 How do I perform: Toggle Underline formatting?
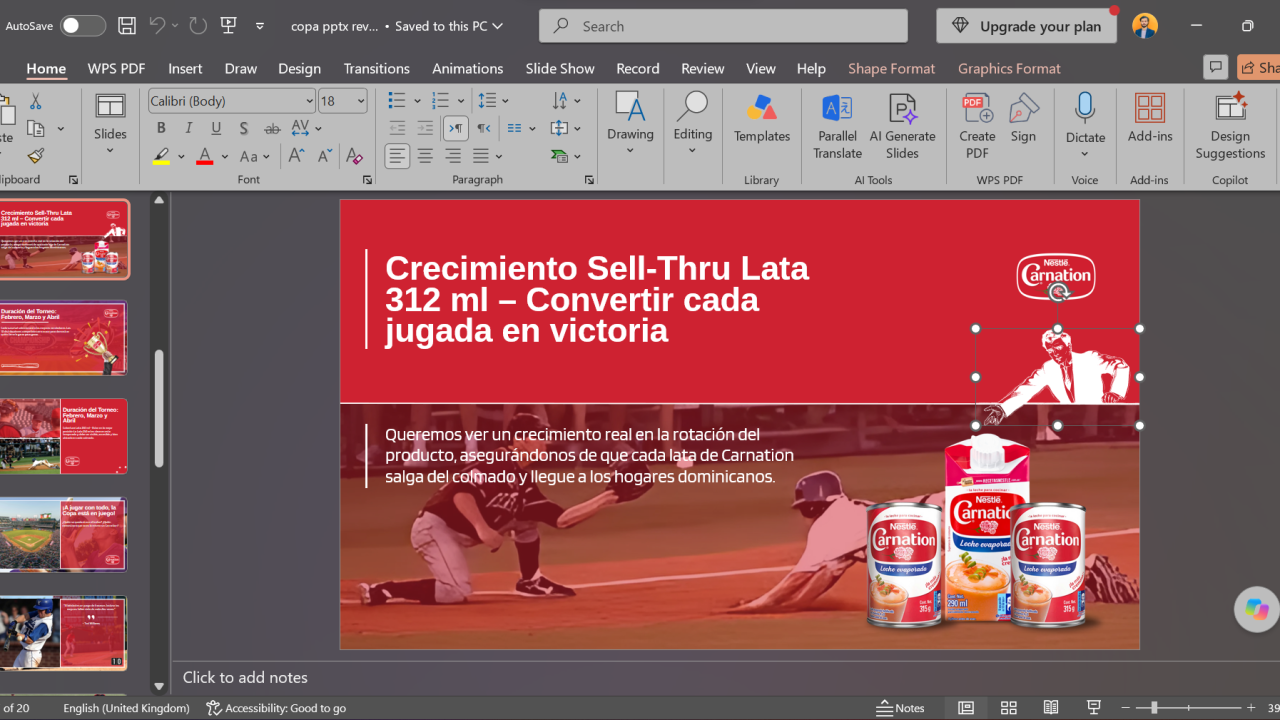point(216,128)
